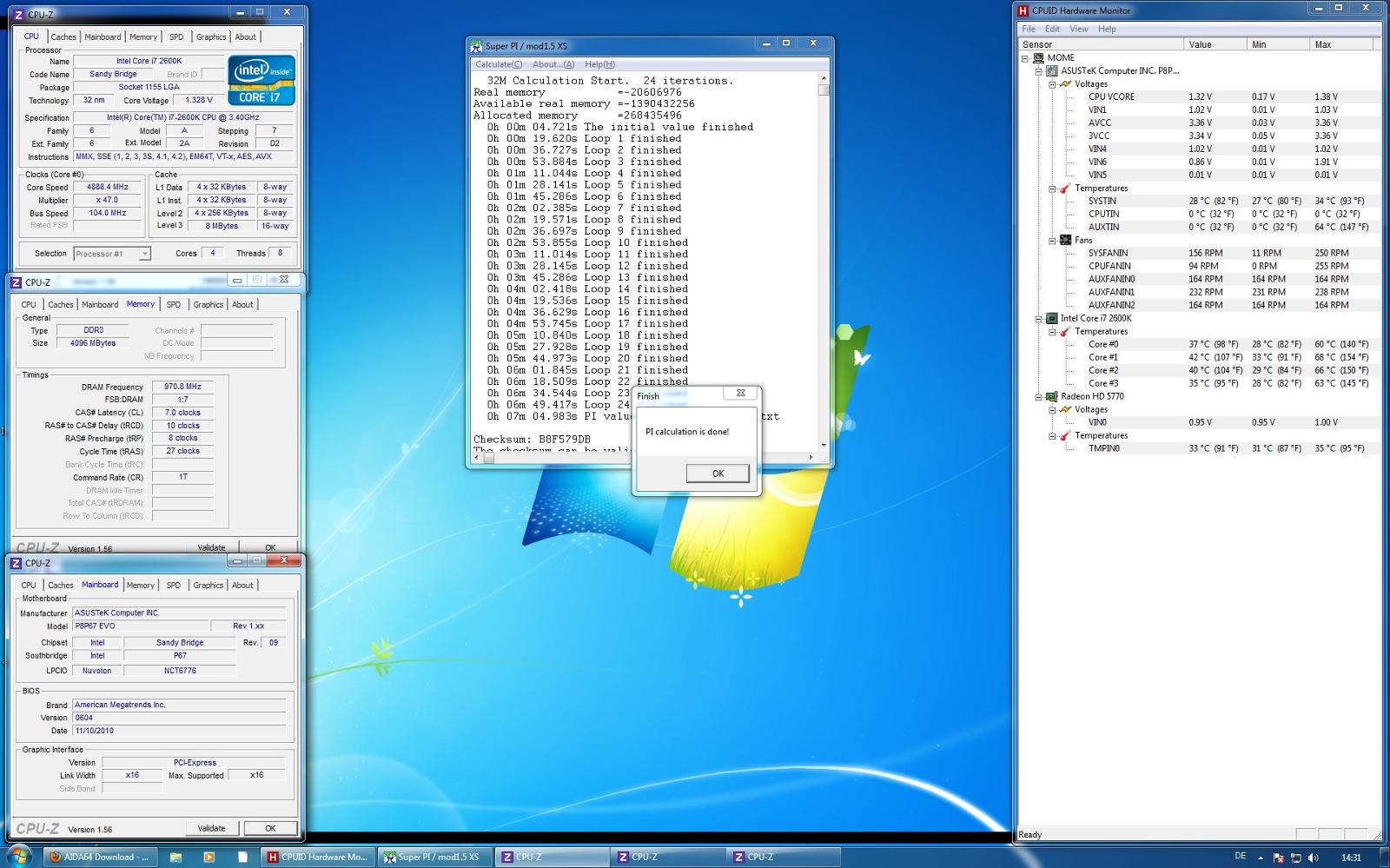Click the Super PI vertical scrollbar thumb
1390x868 pixels.
pos(824,89)
